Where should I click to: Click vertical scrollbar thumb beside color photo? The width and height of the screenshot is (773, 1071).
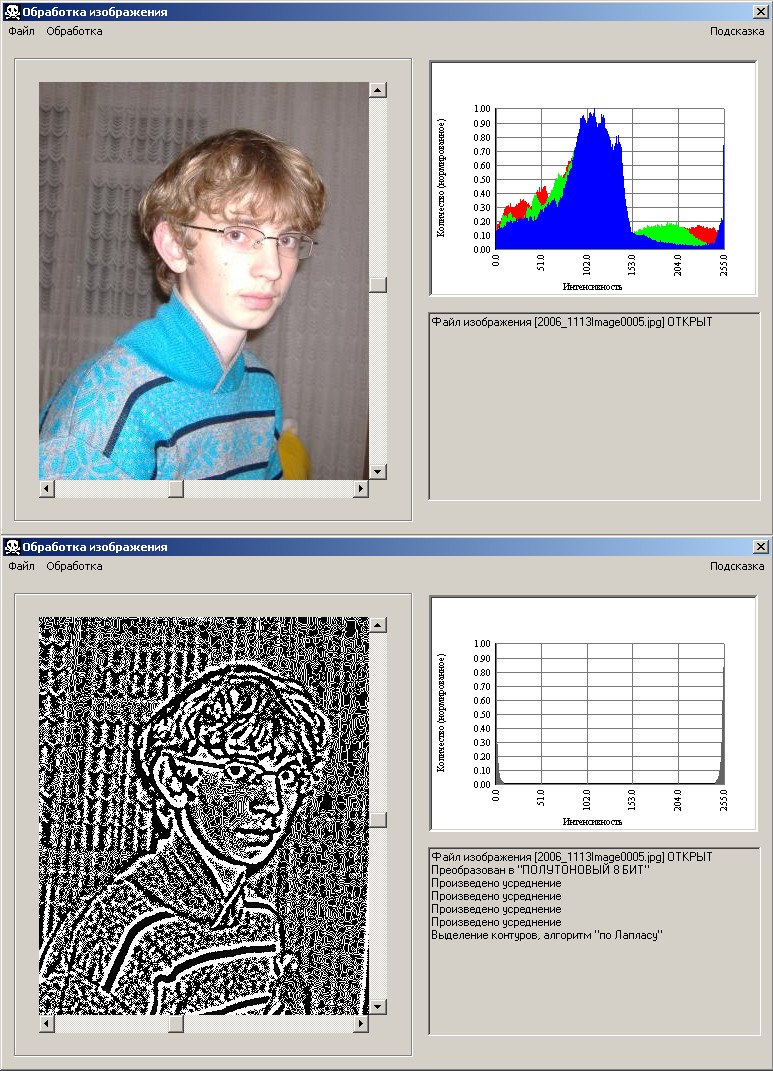(x=378, y=284)
